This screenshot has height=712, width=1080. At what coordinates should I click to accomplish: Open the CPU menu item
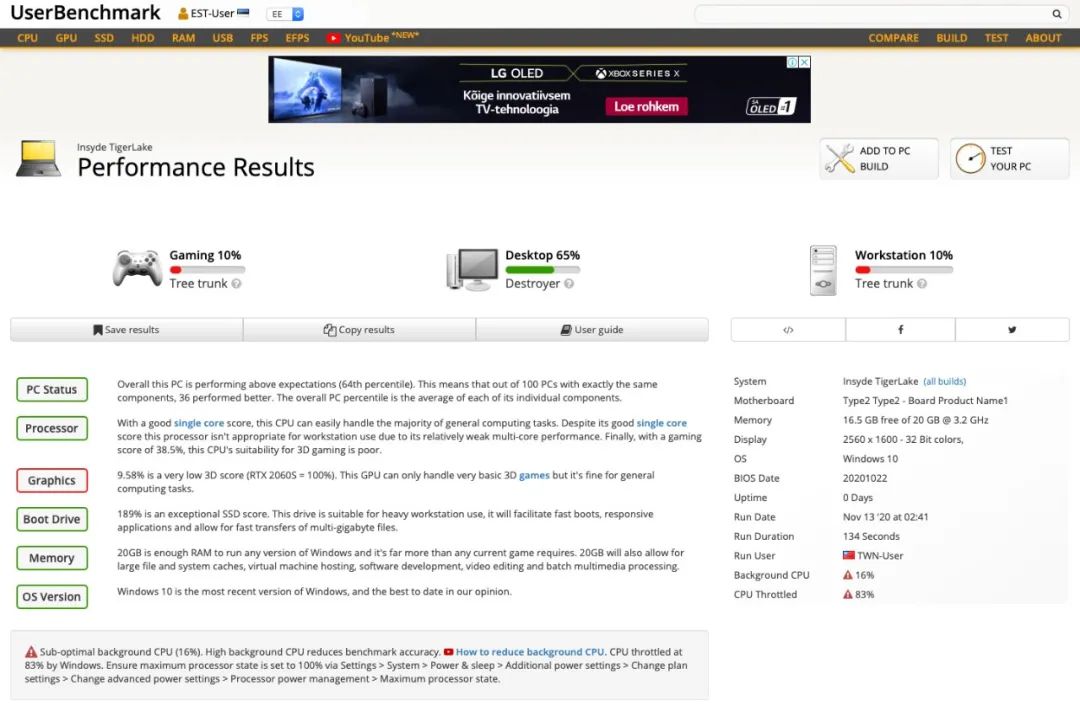tap(27, 38)
